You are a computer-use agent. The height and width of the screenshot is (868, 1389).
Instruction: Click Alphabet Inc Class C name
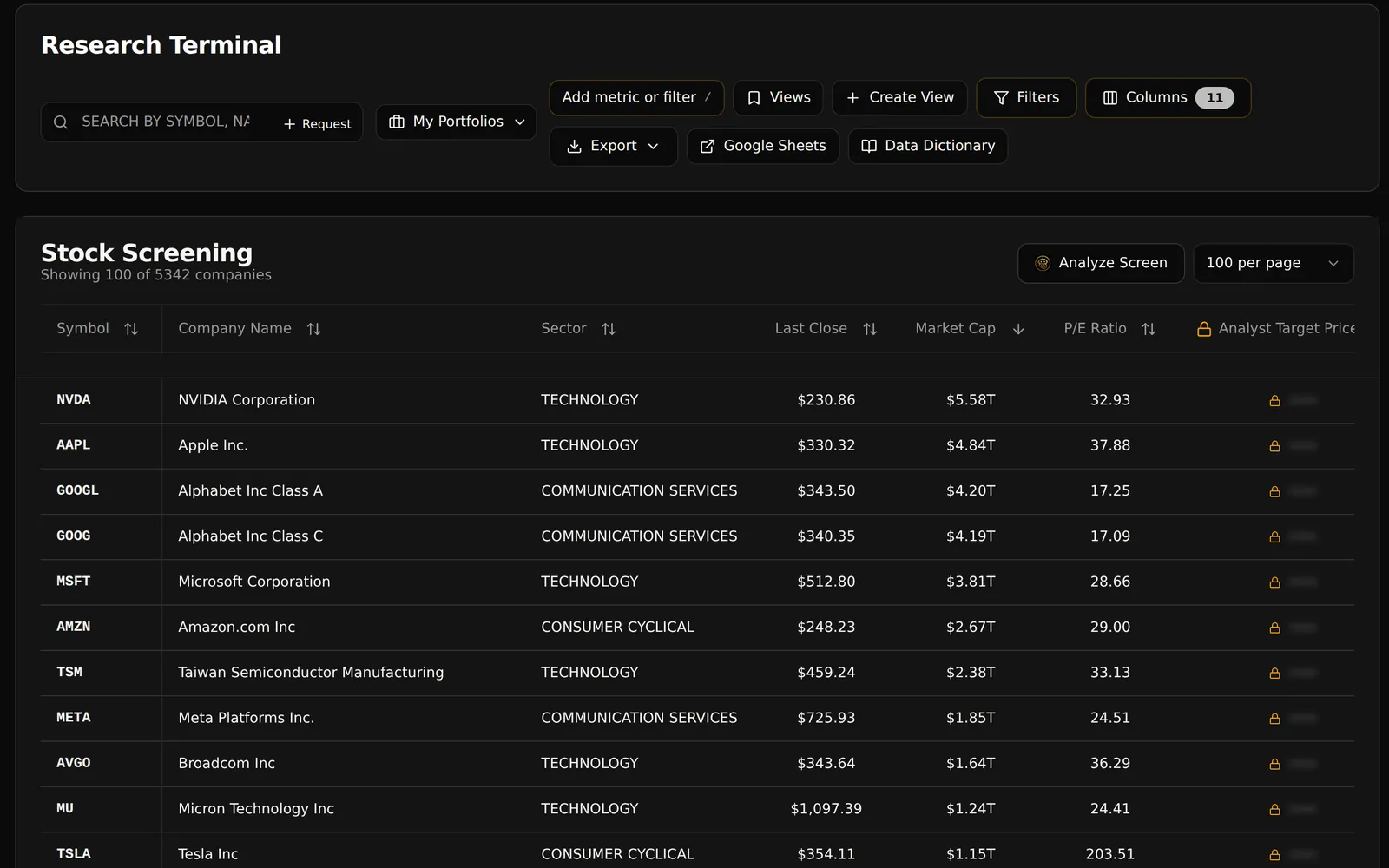point(250,536)
